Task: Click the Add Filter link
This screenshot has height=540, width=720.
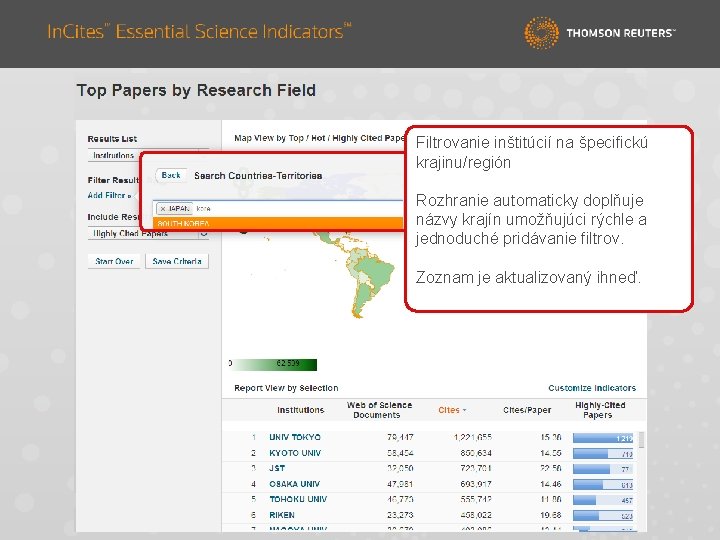Action: [x=109, y=195]
